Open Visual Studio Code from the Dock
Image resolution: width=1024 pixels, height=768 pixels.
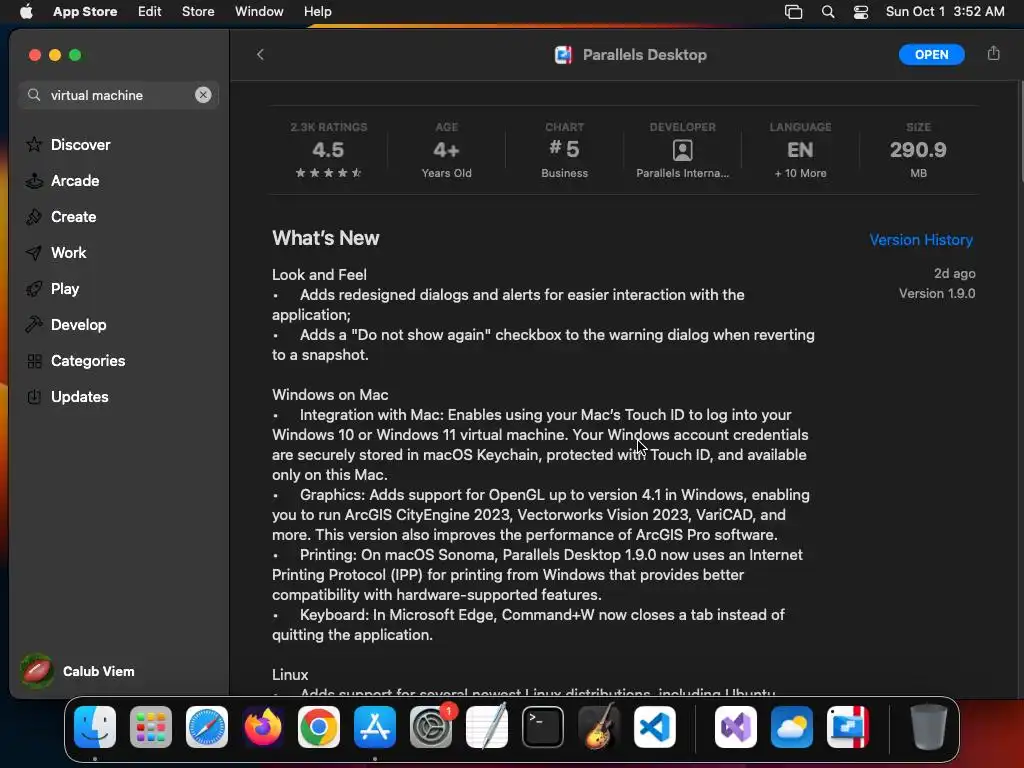click(x=655, y=727)
